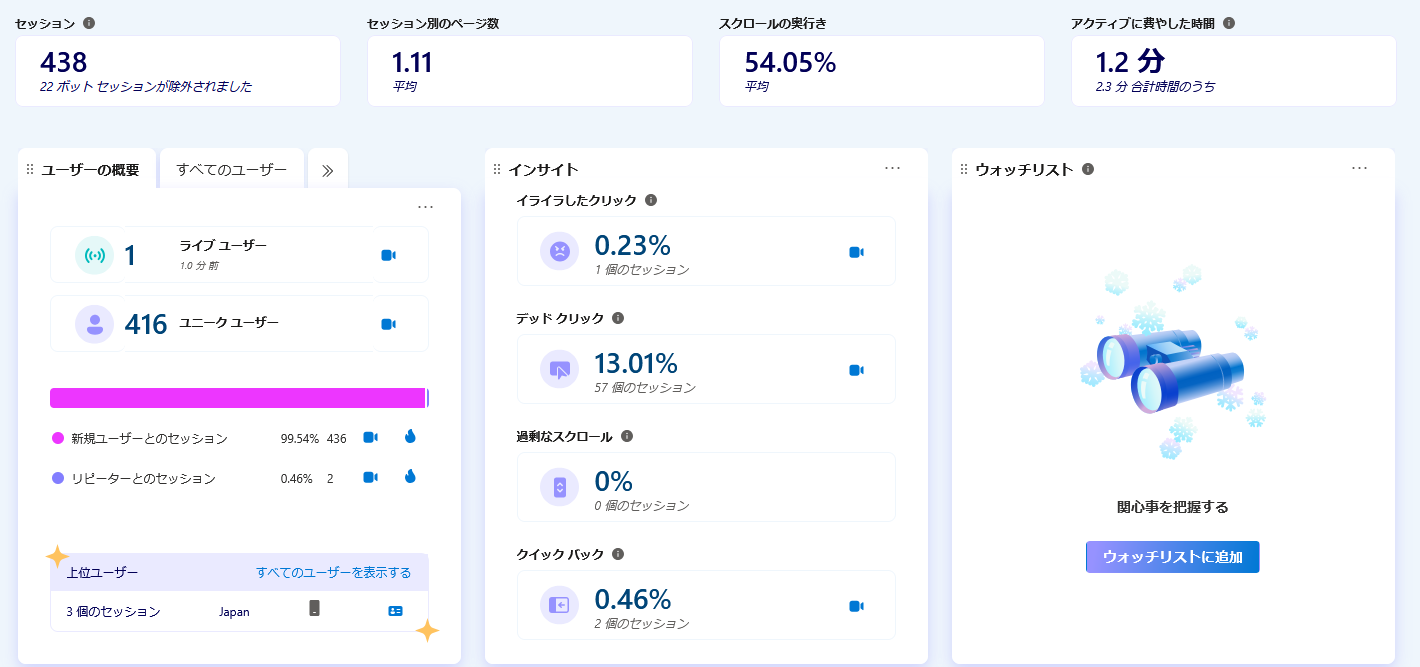Open more options menu in ユーザーの概要 card
The height and width of the screenshot is (667, 1420).
(x=426, y=207)
